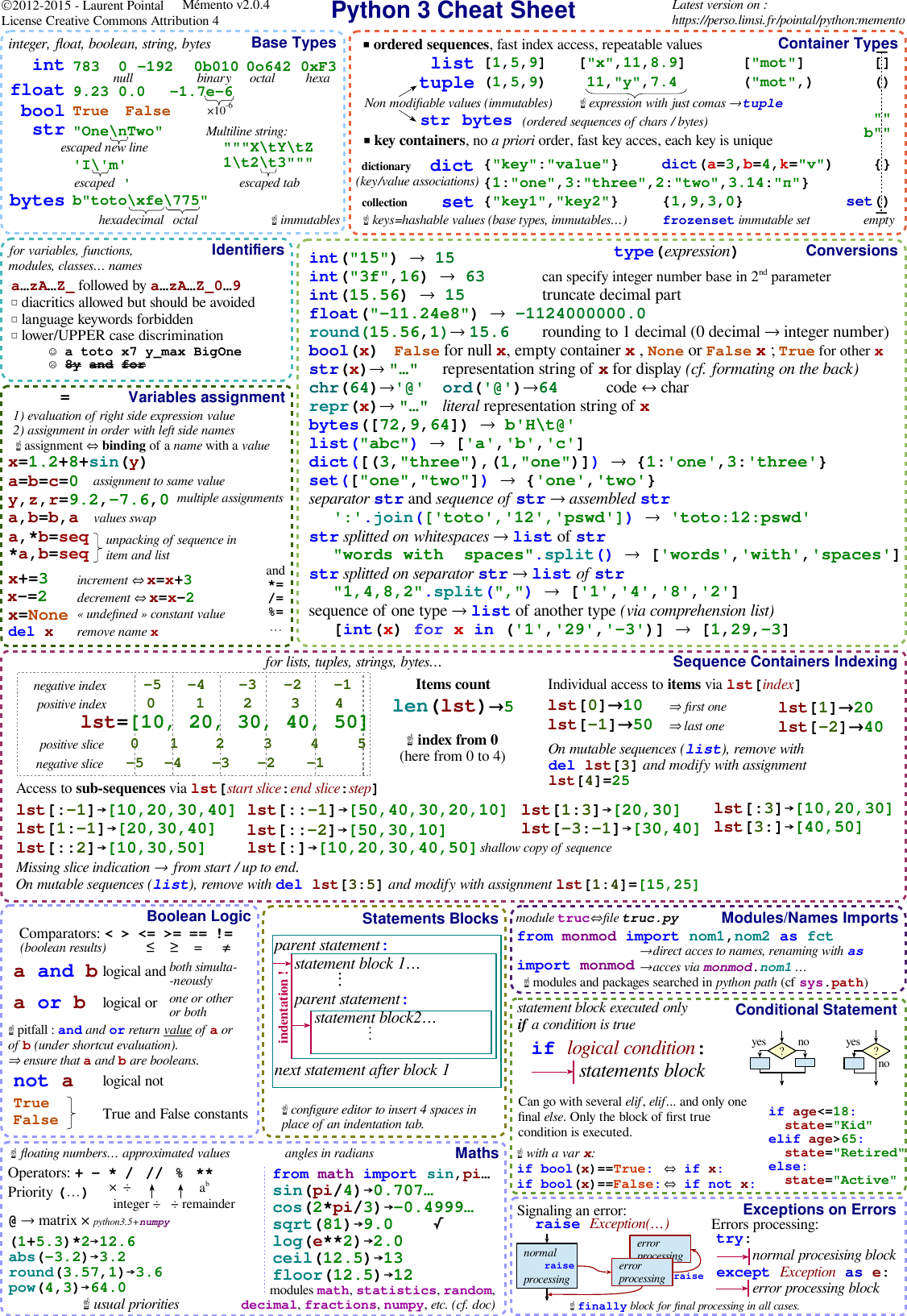Image resolution: width=907 pixels, height=1316 pixels.
Task: Click the Conditional Statement heading
Action: click(816, 1010)
